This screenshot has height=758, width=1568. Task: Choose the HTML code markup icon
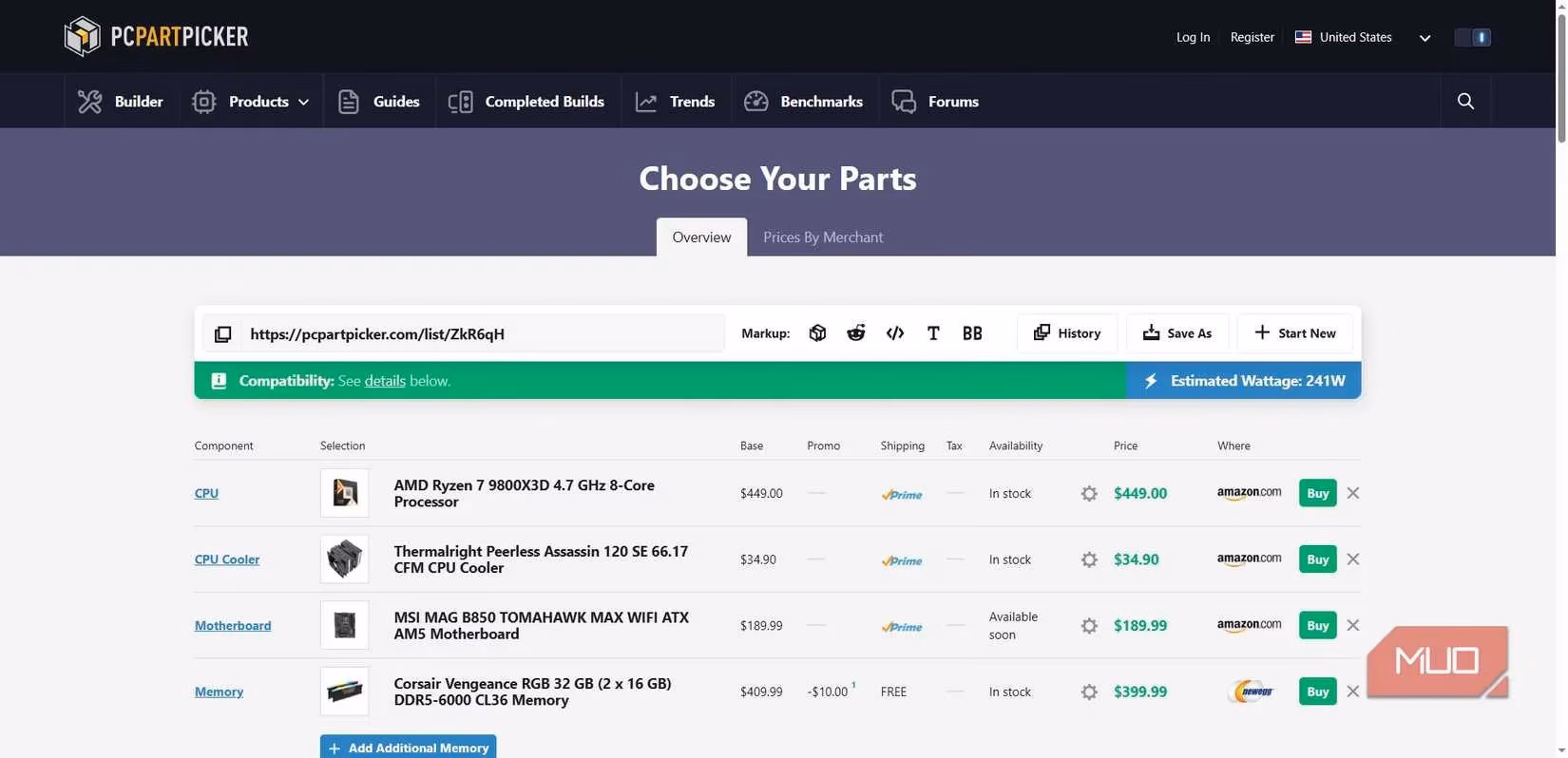coord(894,333)
